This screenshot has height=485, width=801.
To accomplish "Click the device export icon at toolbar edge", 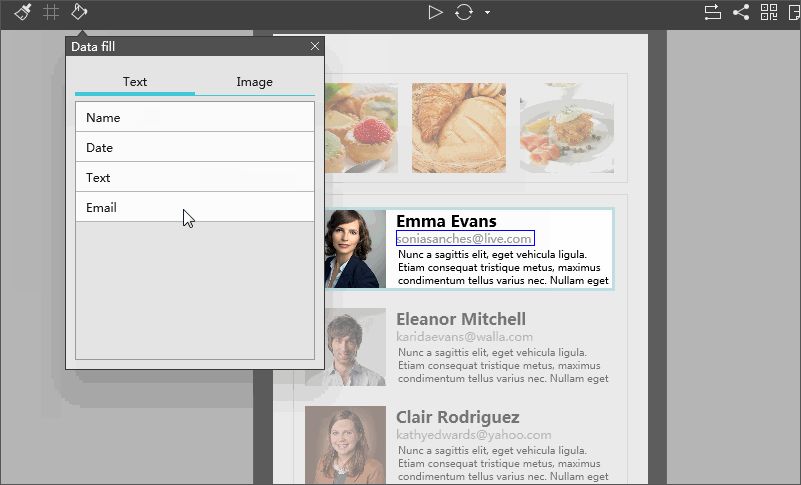I will [794, 12].
